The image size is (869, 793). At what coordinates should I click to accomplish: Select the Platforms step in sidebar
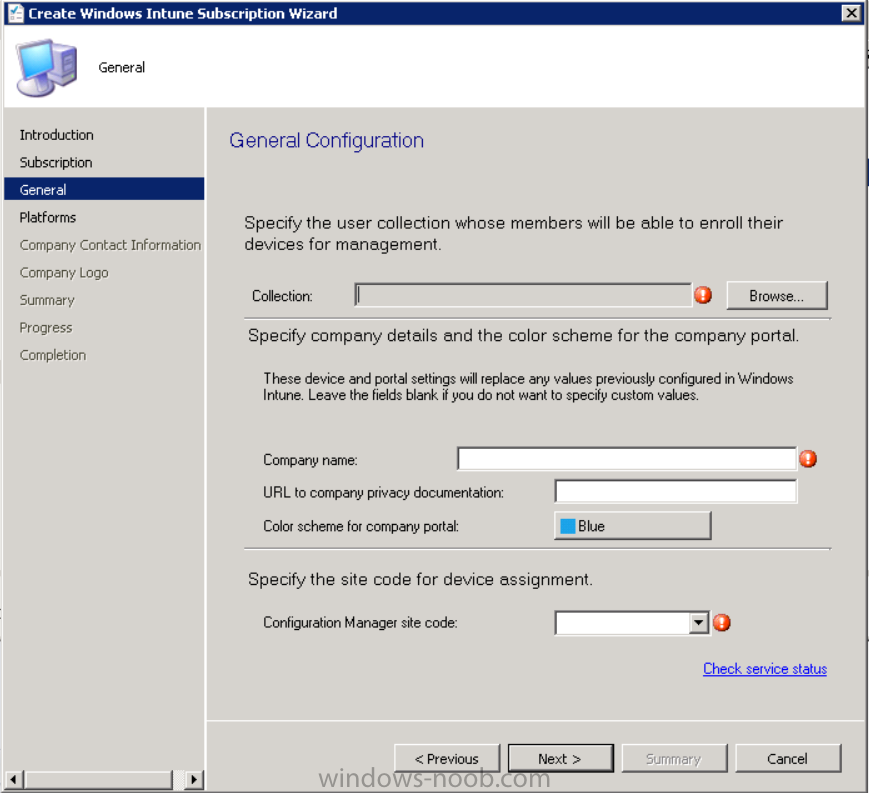tap(48, 217)
